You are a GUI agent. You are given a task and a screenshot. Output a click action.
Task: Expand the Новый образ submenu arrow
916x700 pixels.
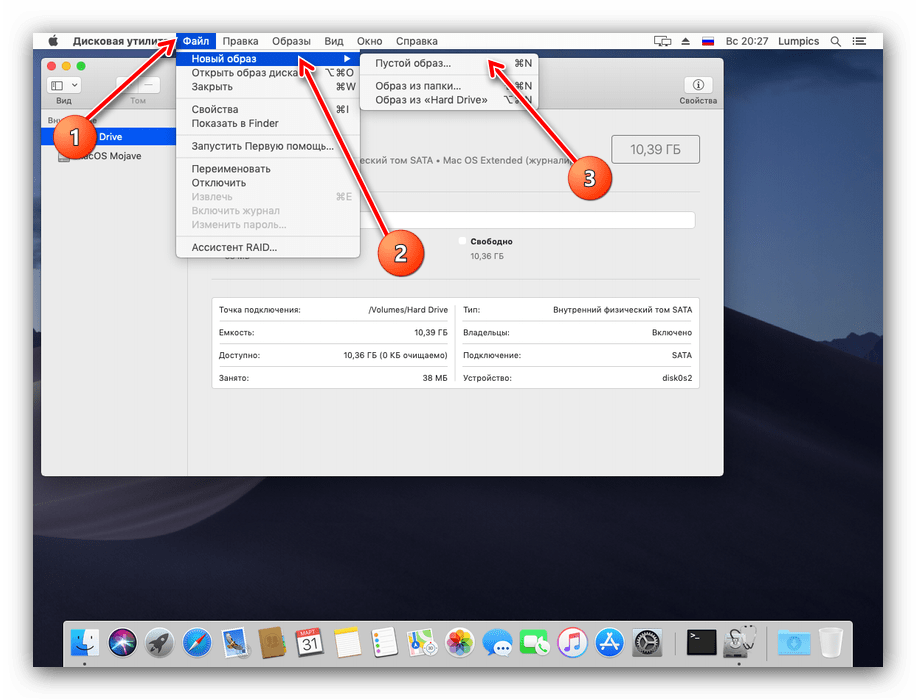point(350,59)
